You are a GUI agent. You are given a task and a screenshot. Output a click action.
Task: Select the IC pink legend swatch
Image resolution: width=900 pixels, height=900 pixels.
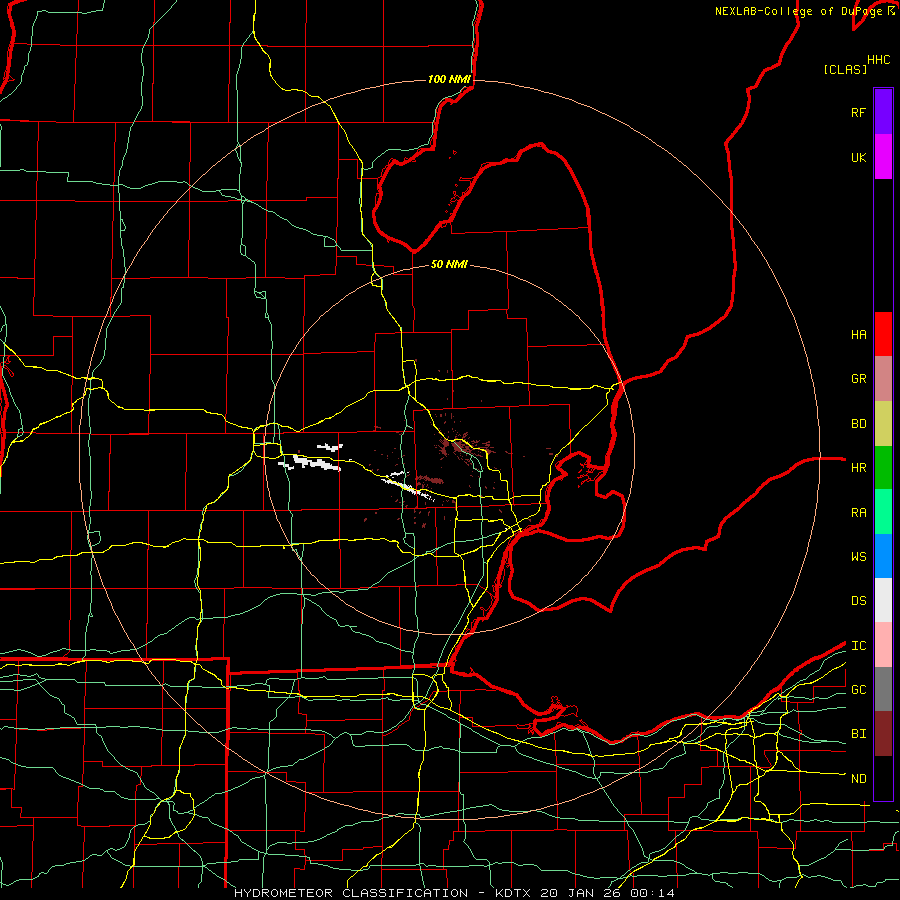(883, 645)
